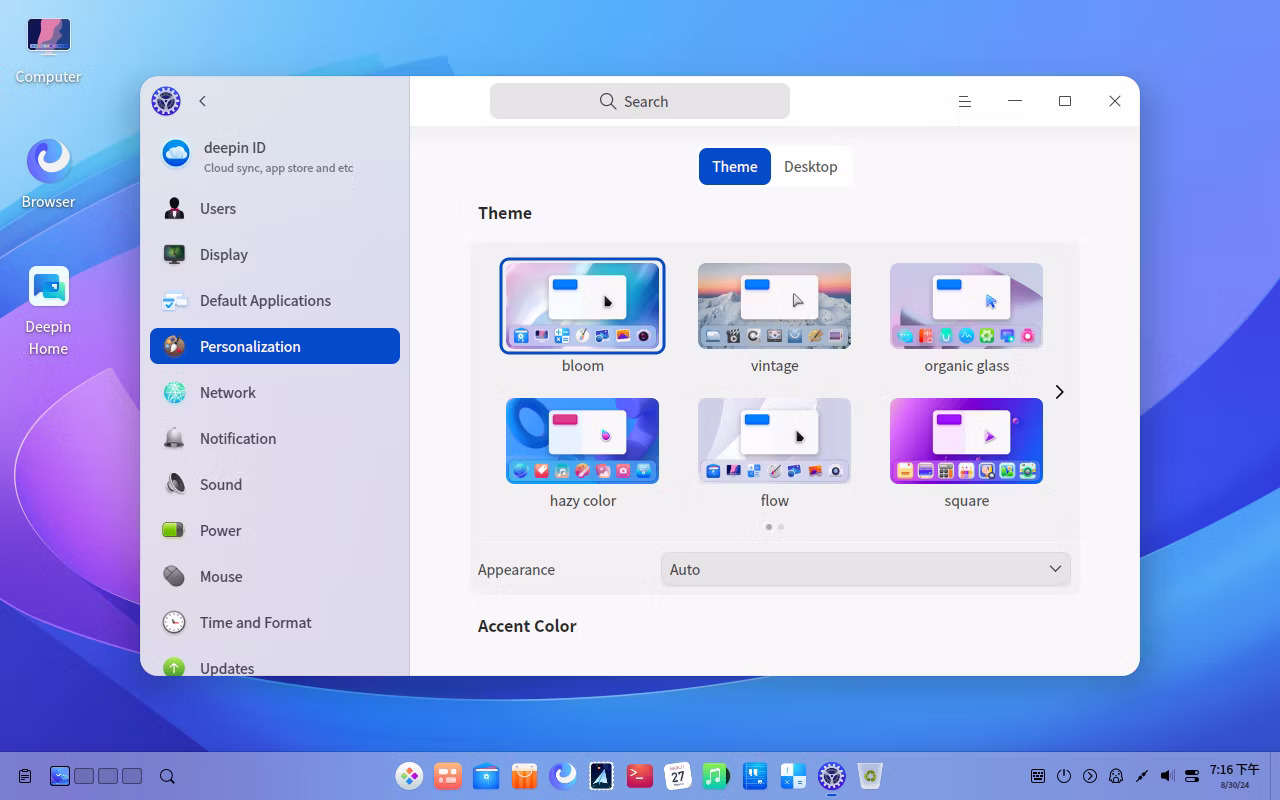Open the hamburger main menu
The height and width of the screenshot is (800, 1280).
965,101
